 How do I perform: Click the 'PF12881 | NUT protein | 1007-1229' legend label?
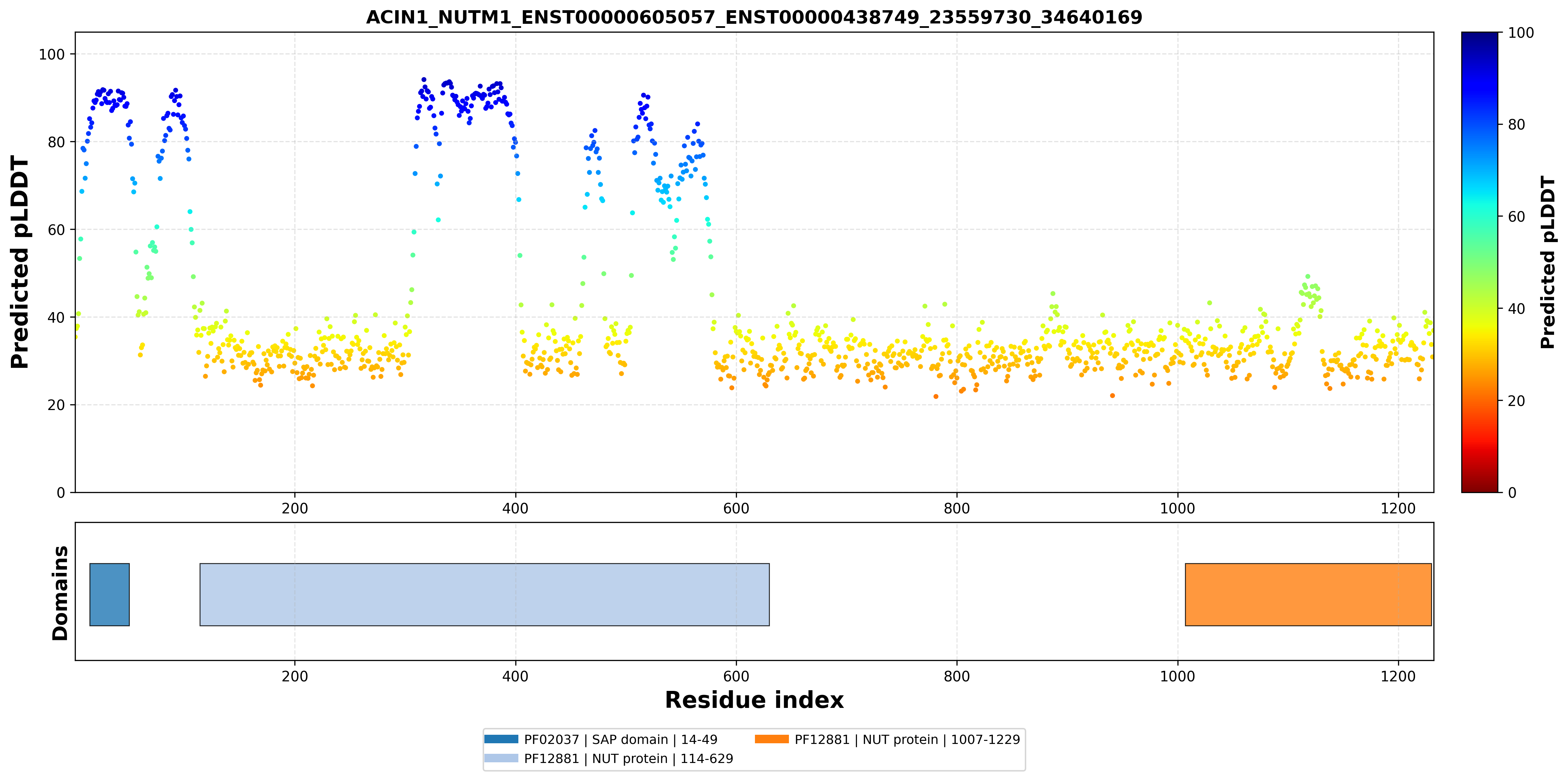point(907,740)
